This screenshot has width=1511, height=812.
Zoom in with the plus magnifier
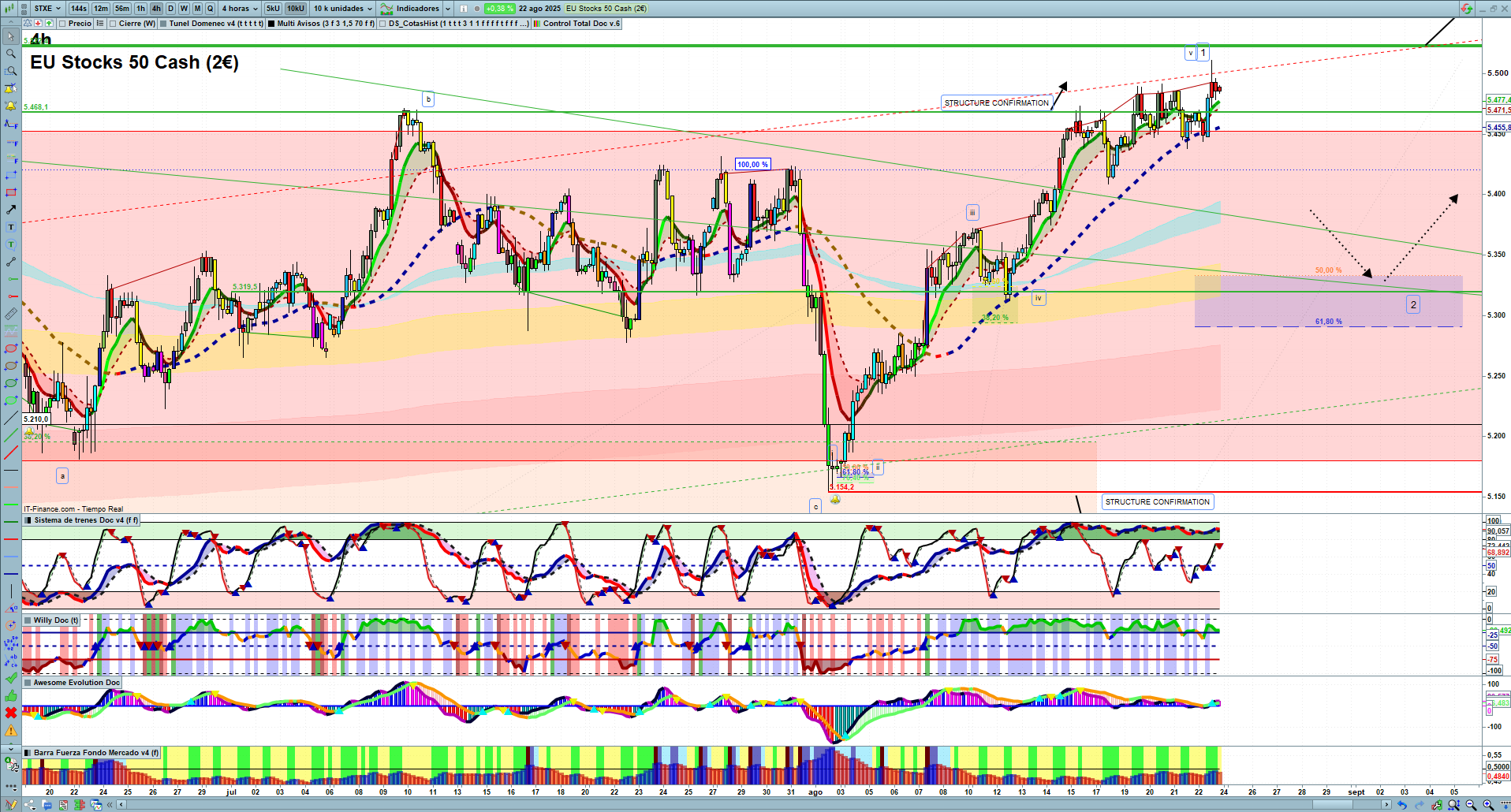[x=1488, y=805]
